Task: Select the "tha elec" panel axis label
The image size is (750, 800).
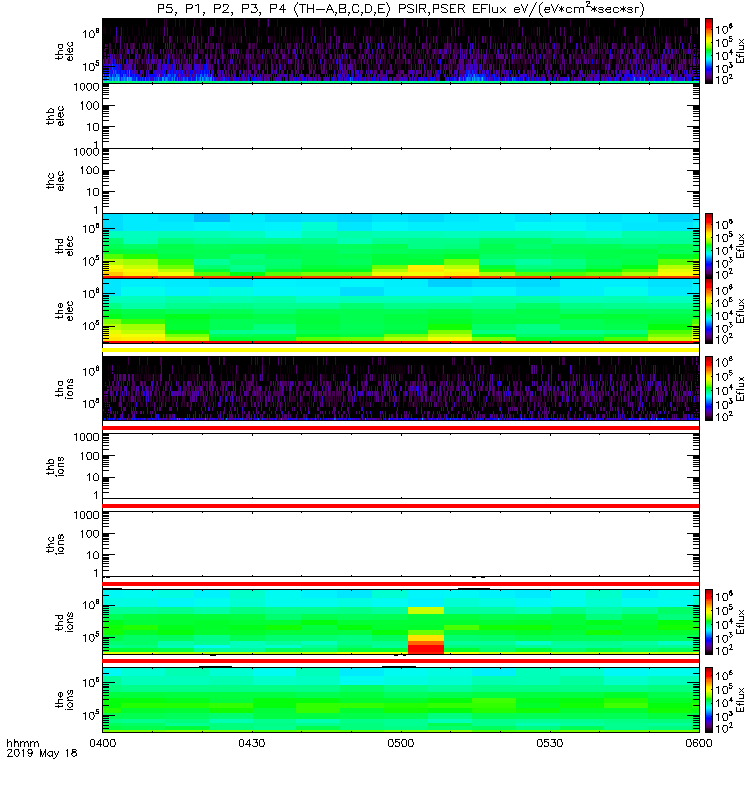Action: [64, 51]
